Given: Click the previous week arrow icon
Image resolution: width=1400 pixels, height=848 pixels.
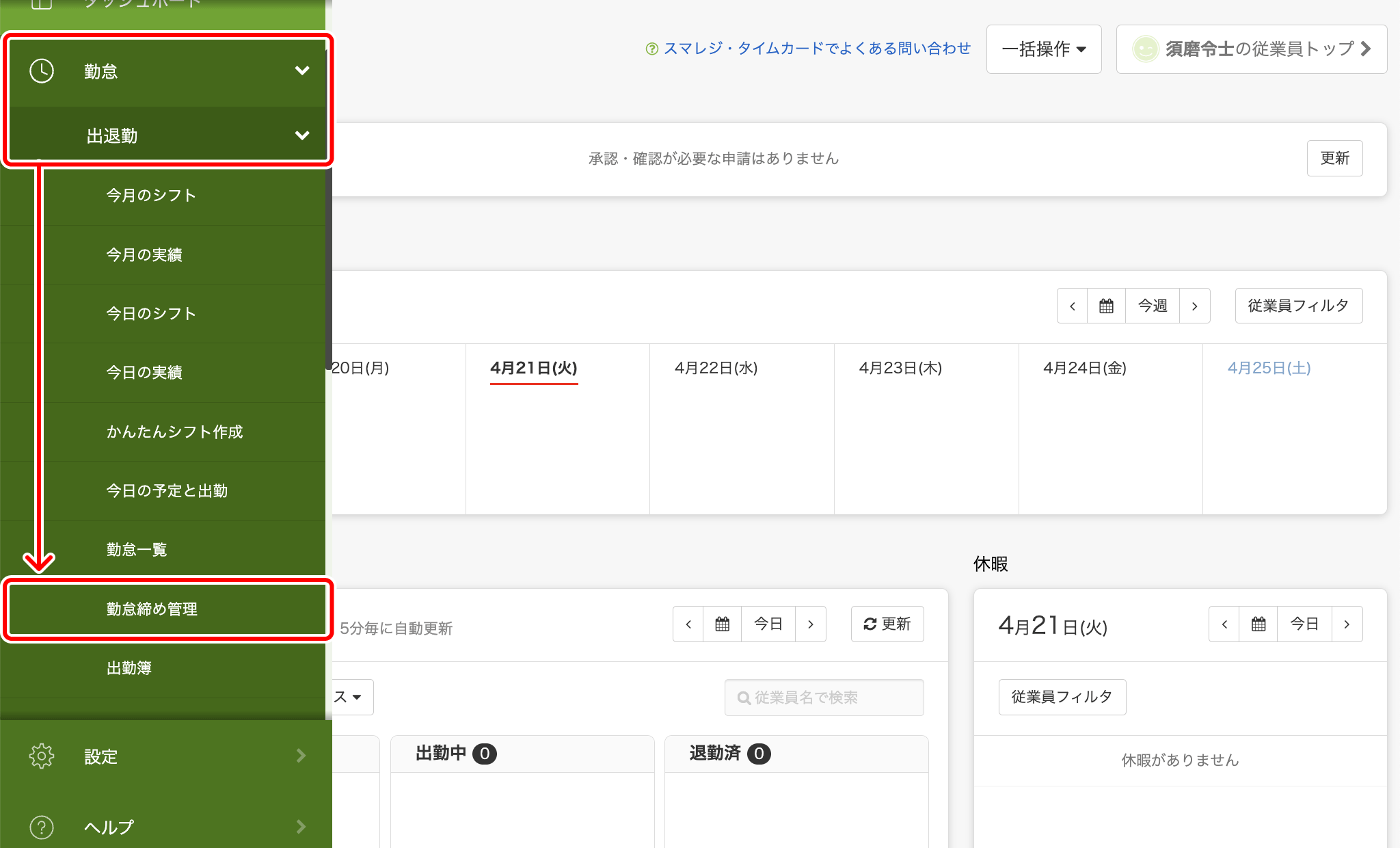Looking at the screenshot, I should click(x=1071, y=306).
